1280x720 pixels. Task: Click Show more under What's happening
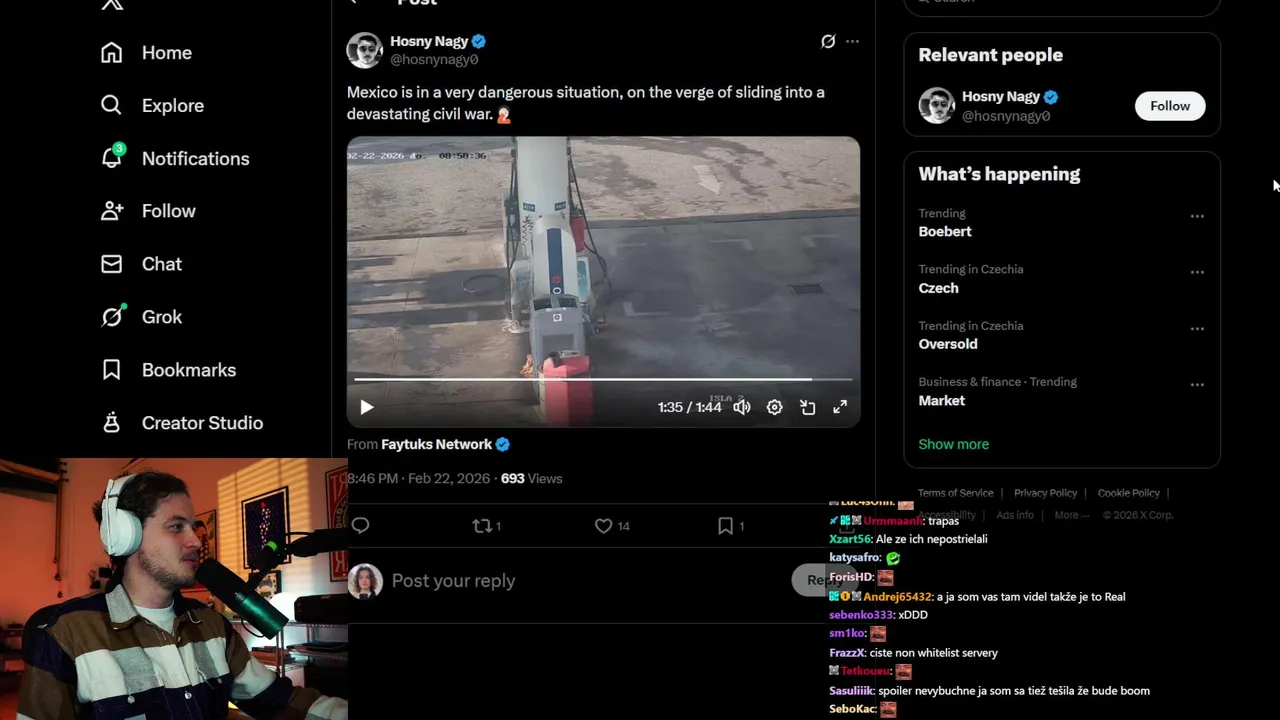pos(954,444)
